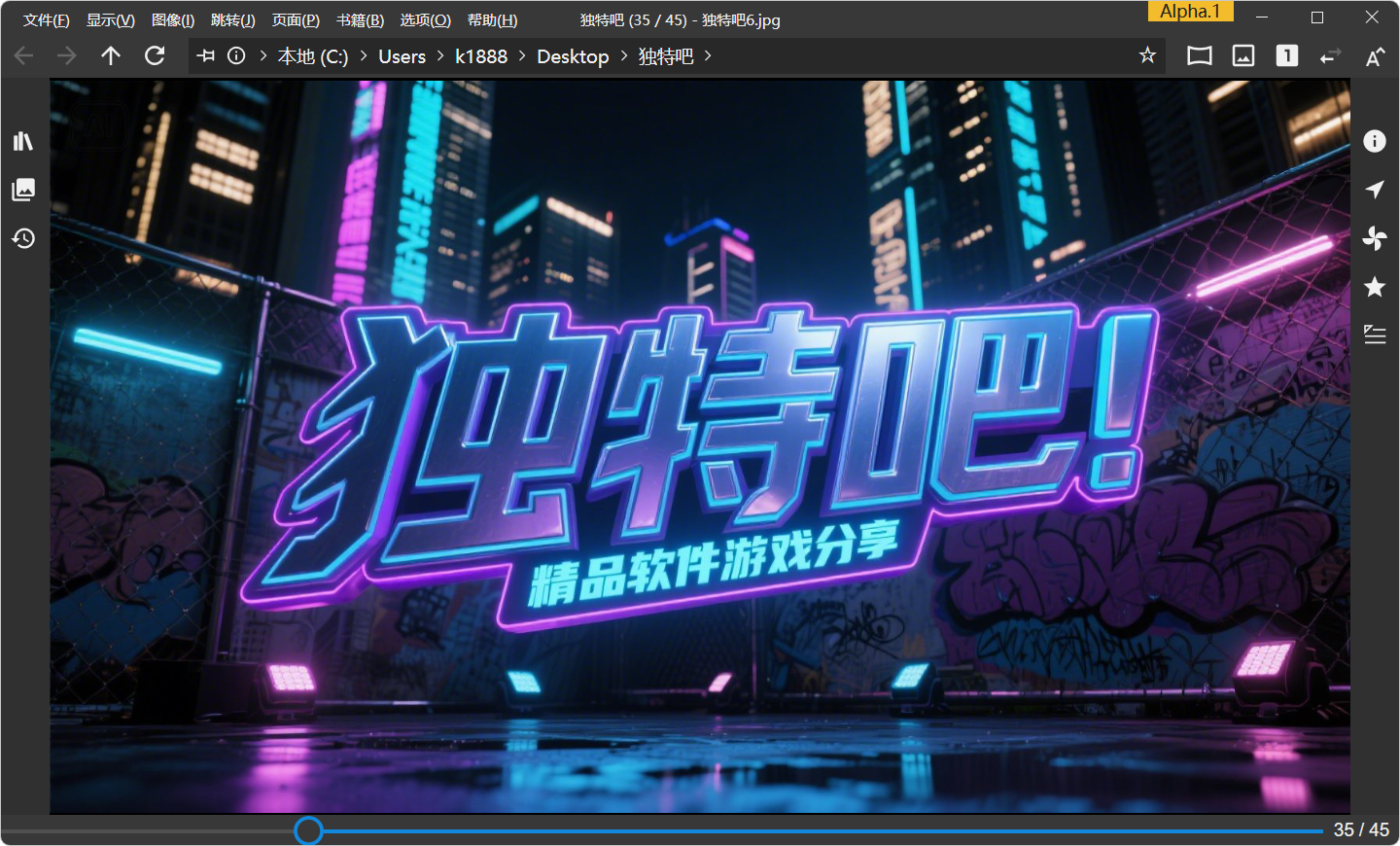This screenshot has width=1400, height=846.
Task: Expand chevron after Users
Action: (440, 56)
